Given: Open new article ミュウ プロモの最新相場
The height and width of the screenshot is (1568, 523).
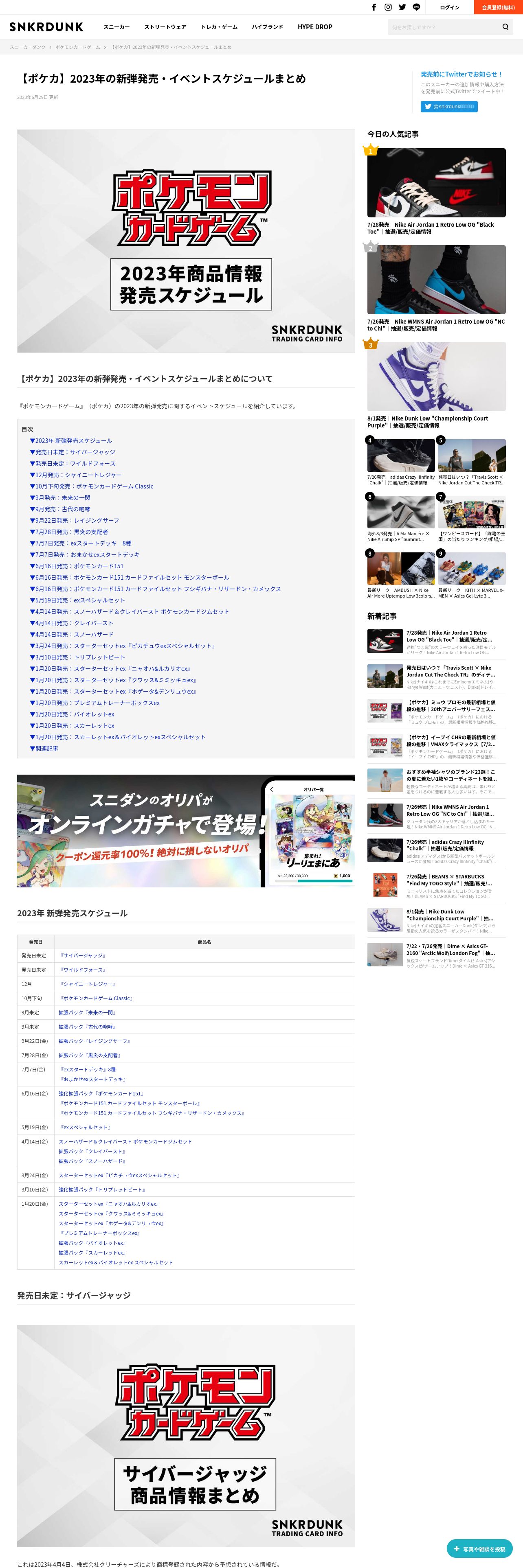Looking at the screenshot, I should coord(436,711).
